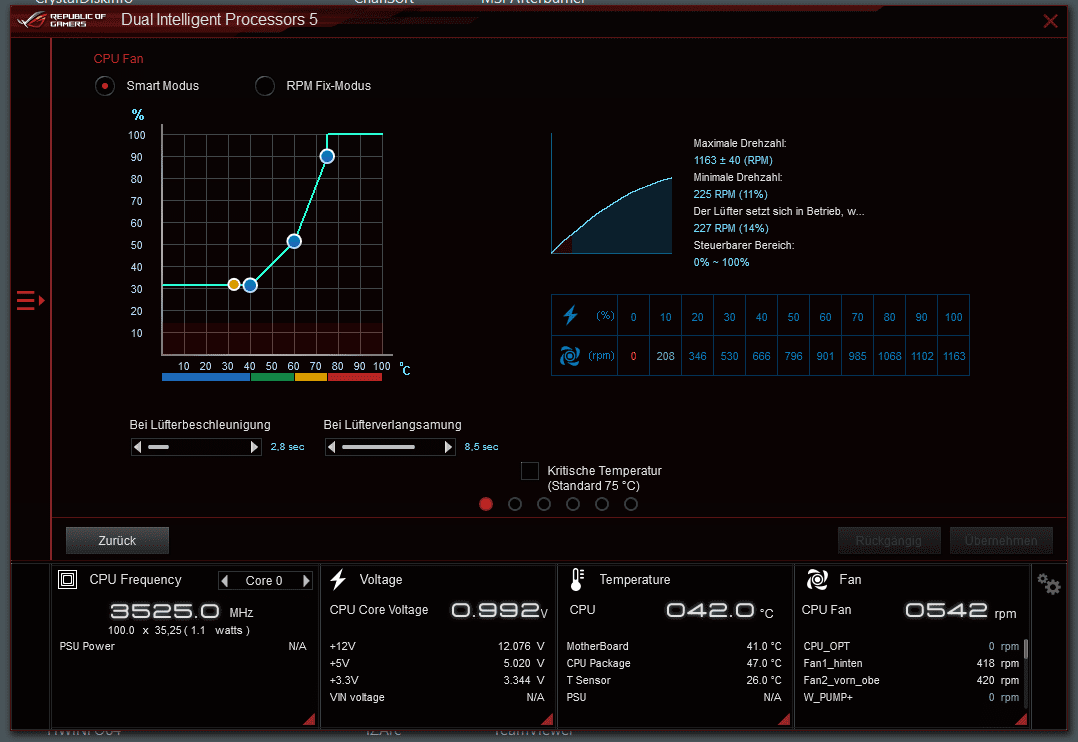Click the fan rpm icon in table

pyautogui.click(x=570, y=356)
